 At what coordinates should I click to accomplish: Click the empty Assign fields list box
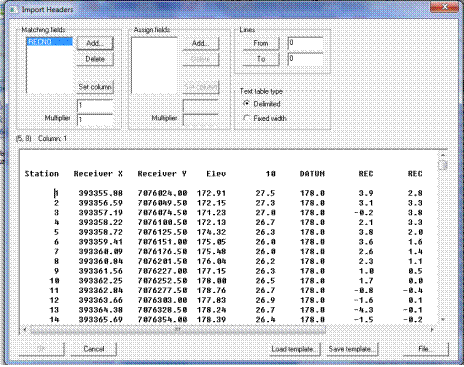(x=154, y=65)
